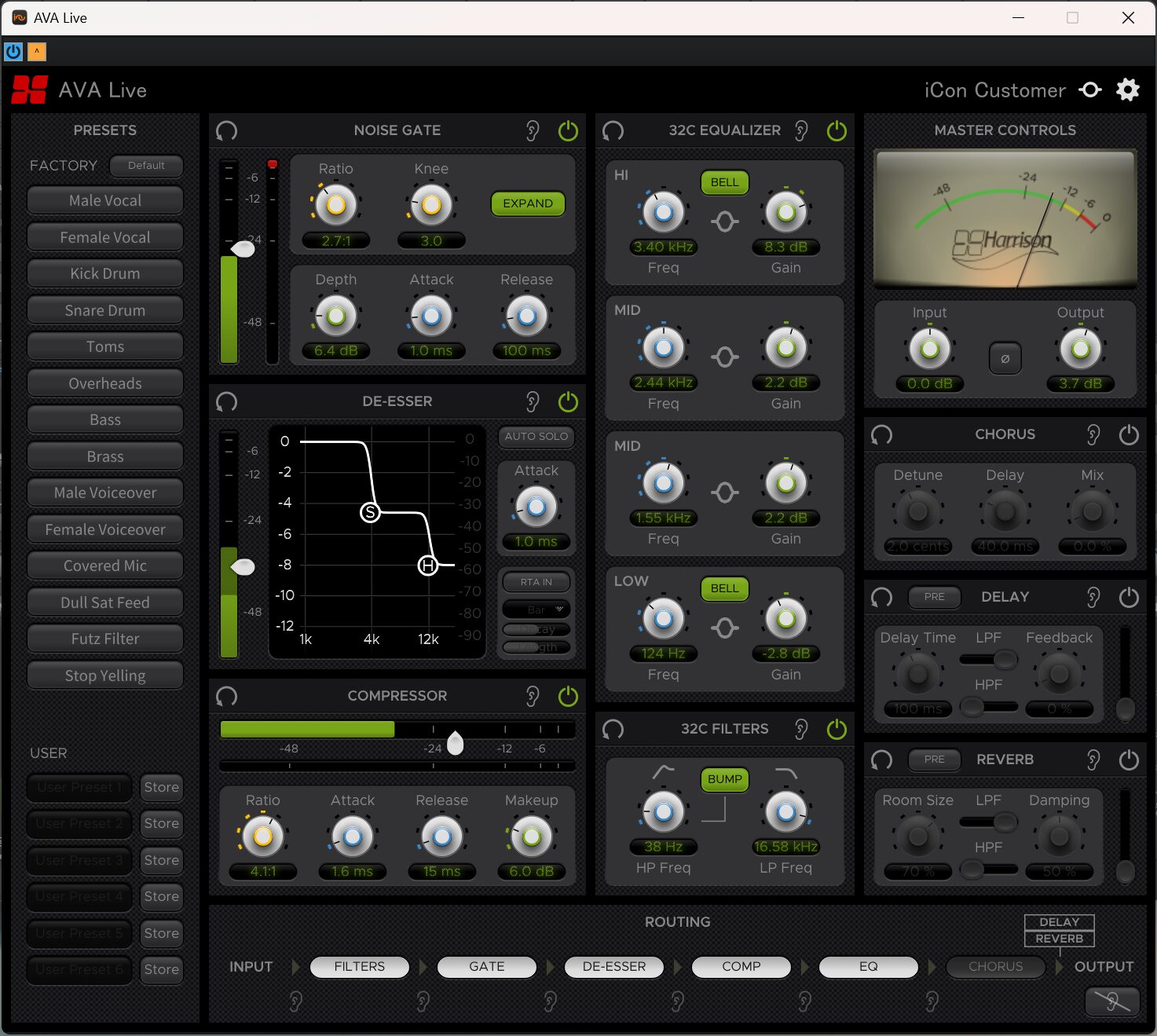Click the PRE button in the Reverb module

pos(935,760)
